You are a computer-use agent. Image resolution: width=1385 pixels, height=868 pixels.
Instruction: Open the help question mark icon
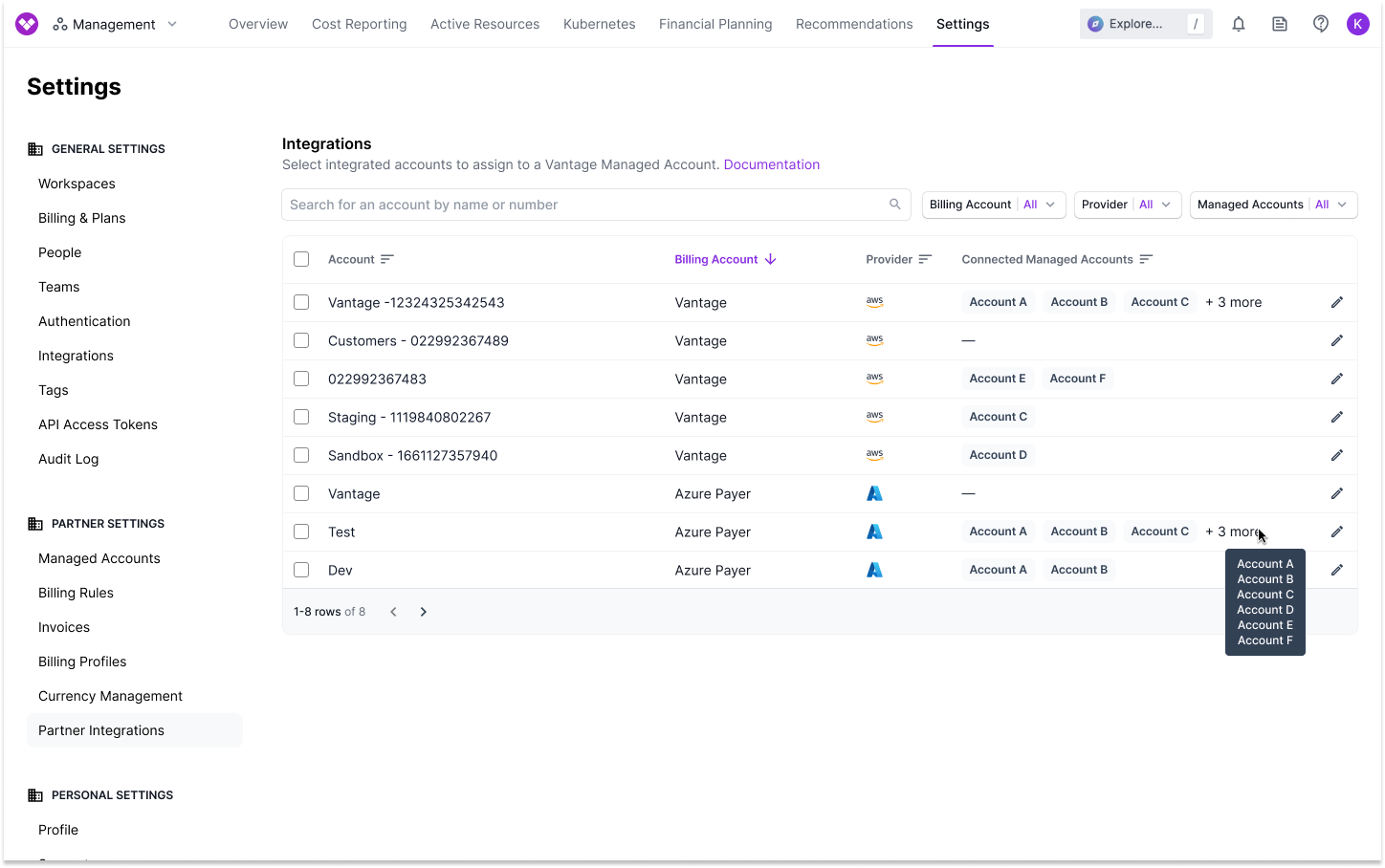1320,23
